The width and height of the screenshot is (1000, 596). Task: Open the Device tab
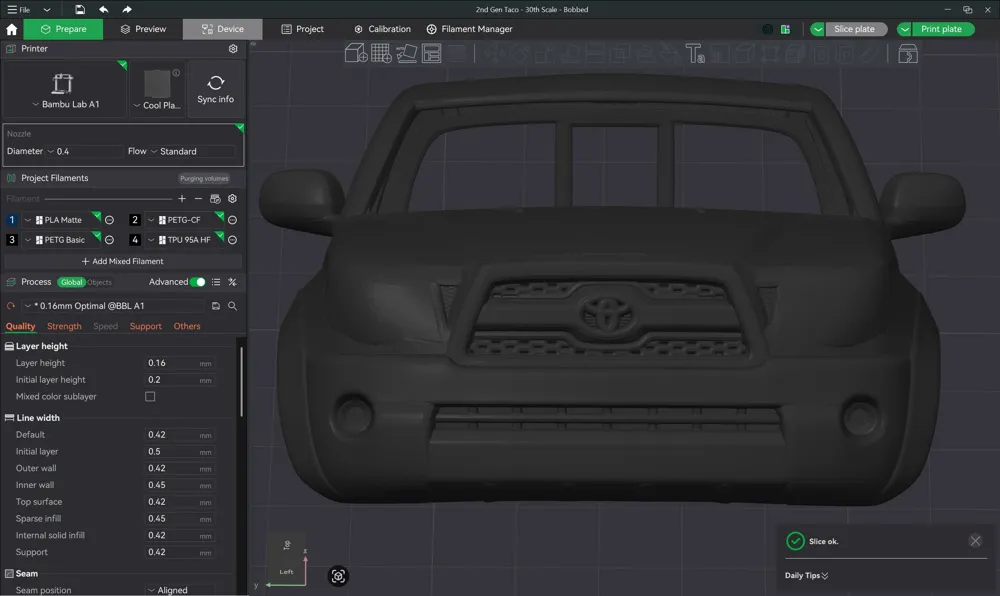[223, 29]
